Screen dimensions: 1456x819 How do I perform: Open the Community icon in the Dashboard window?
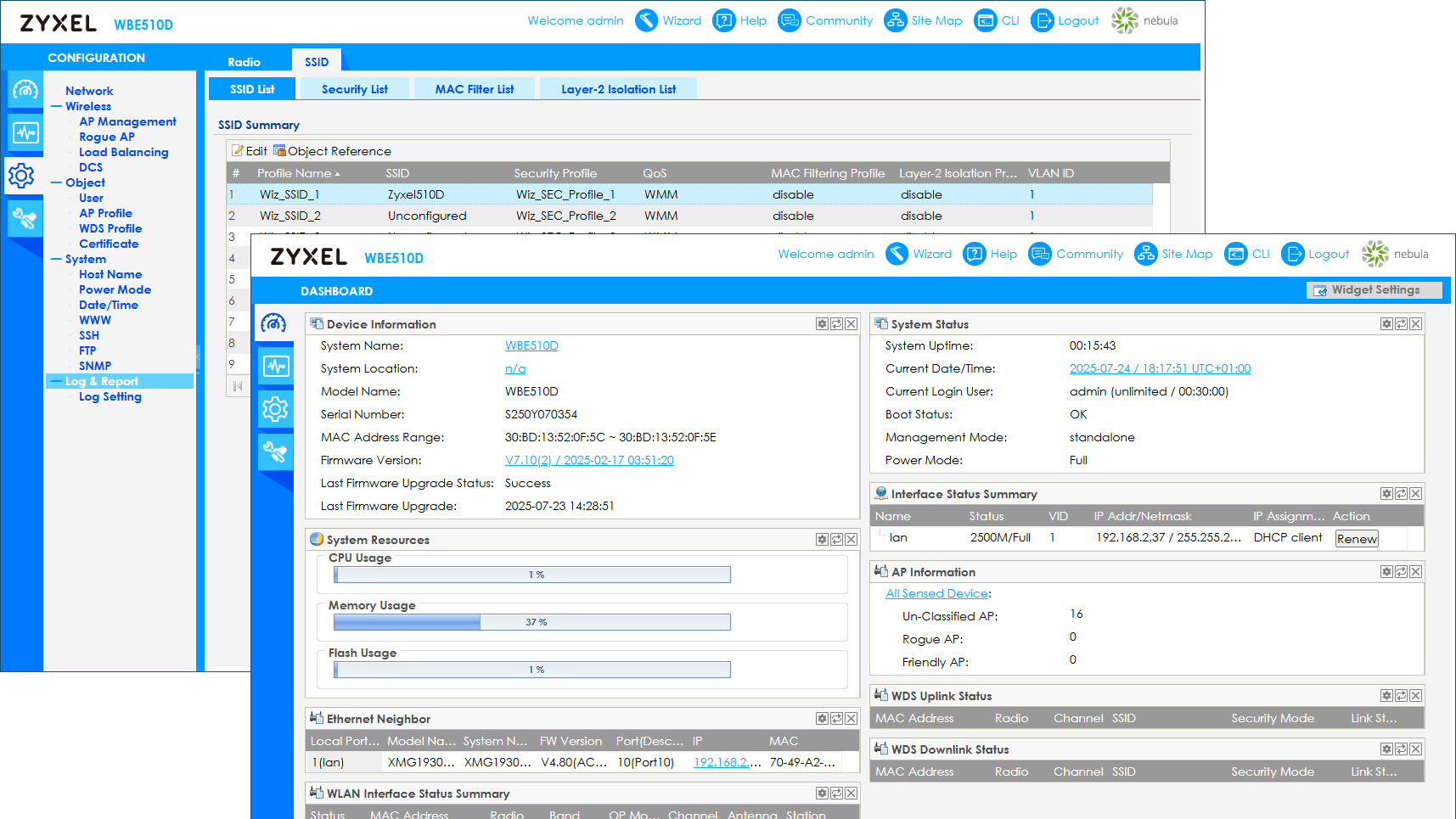click(x=1040, y=254)
